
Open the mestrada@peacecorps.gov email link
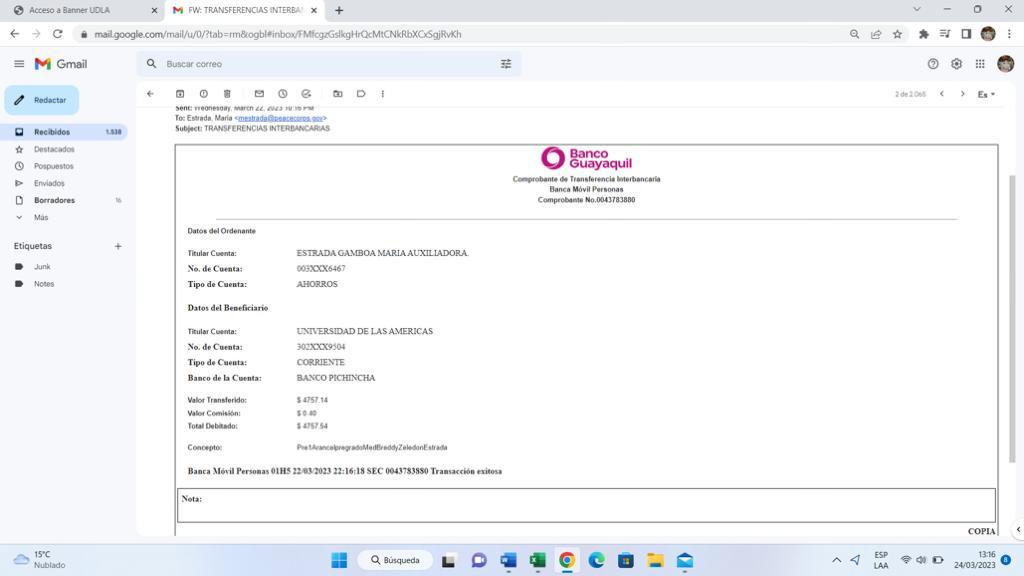pos(280,118)
